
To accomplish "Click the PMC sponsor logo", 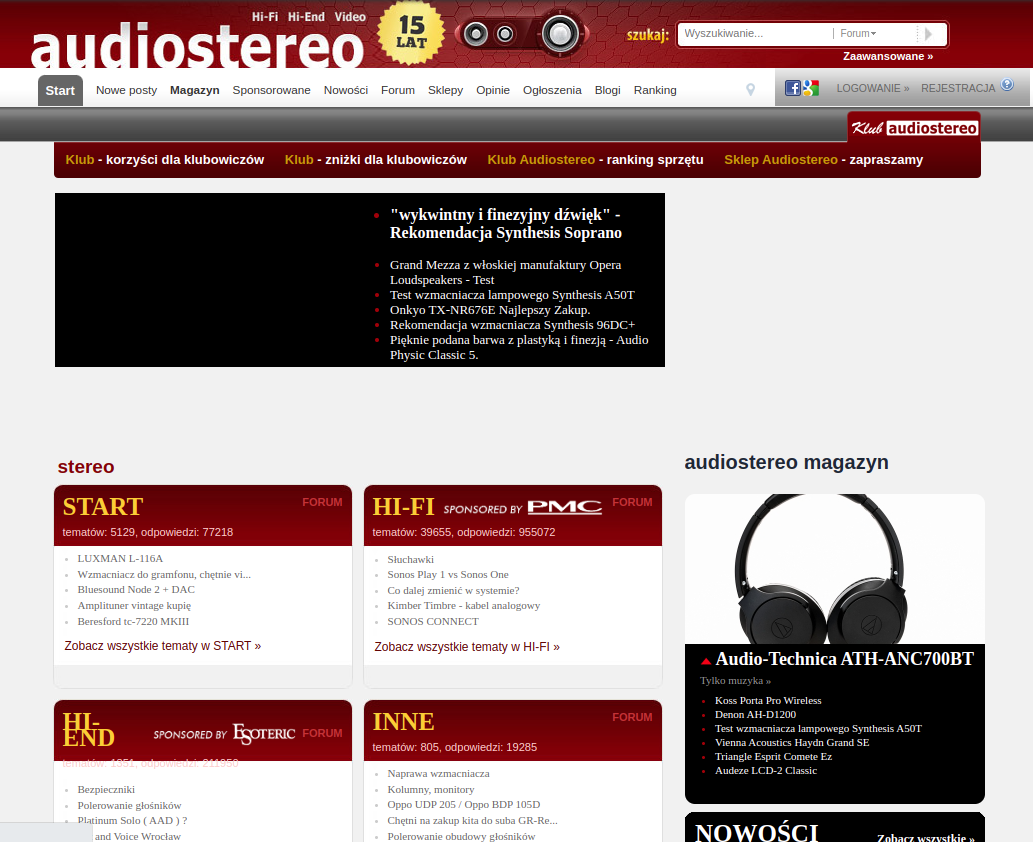I will 565,507.
